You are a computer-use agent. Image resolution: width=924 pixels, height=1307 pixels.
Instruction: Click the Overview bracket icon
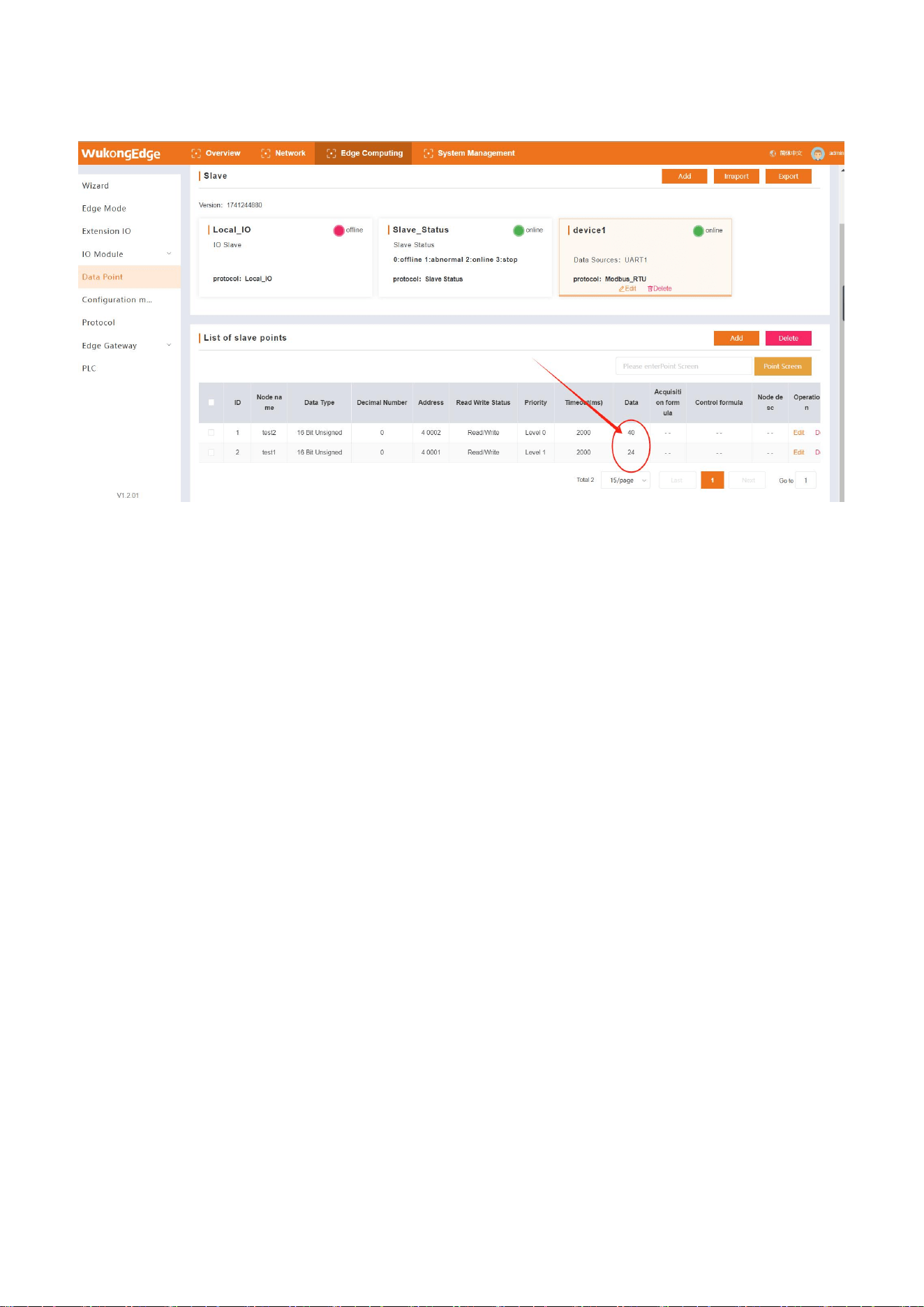pos(196,154)
